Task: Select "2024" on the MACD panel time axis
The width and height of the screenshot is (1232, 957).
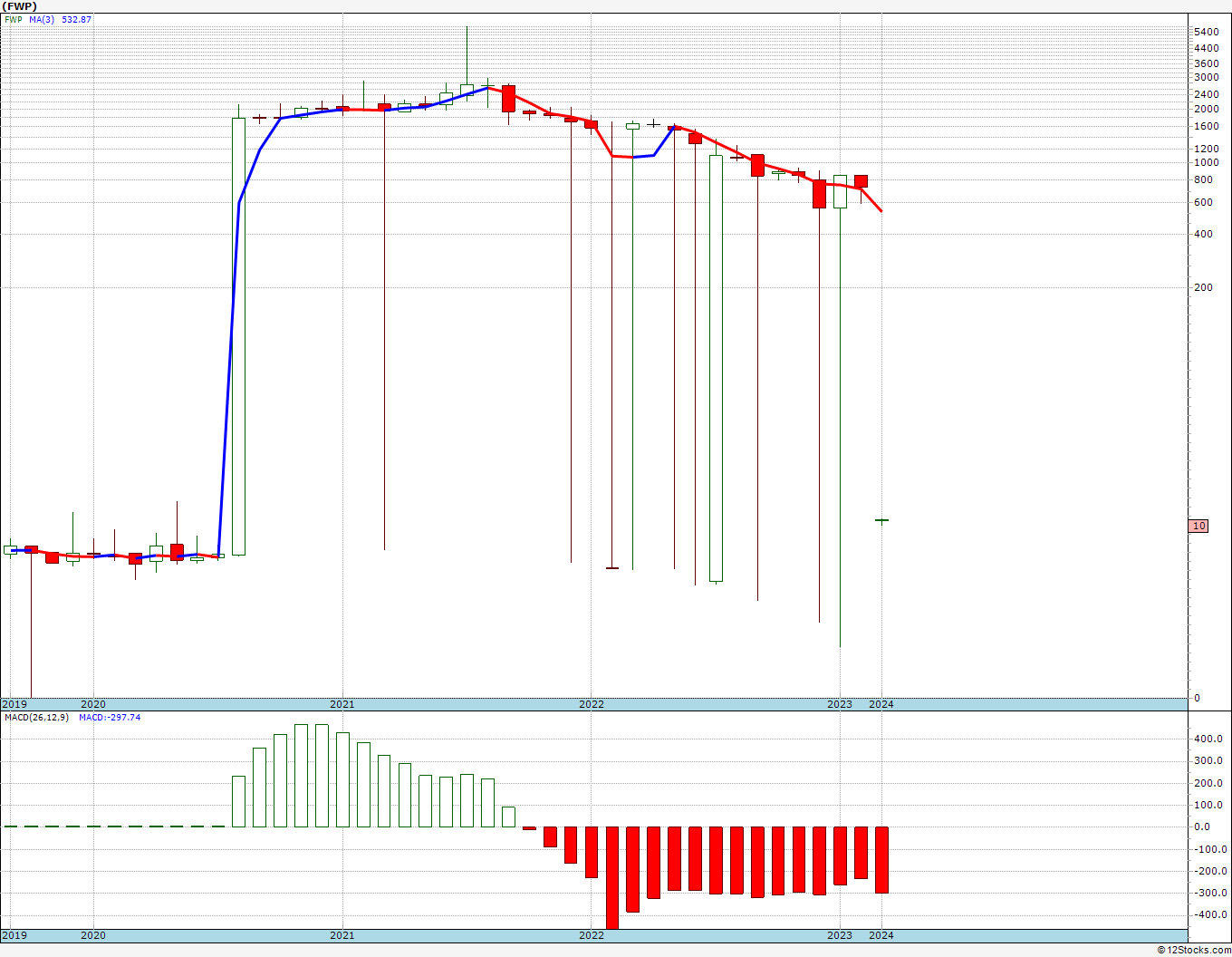Action: pos(881,935)
